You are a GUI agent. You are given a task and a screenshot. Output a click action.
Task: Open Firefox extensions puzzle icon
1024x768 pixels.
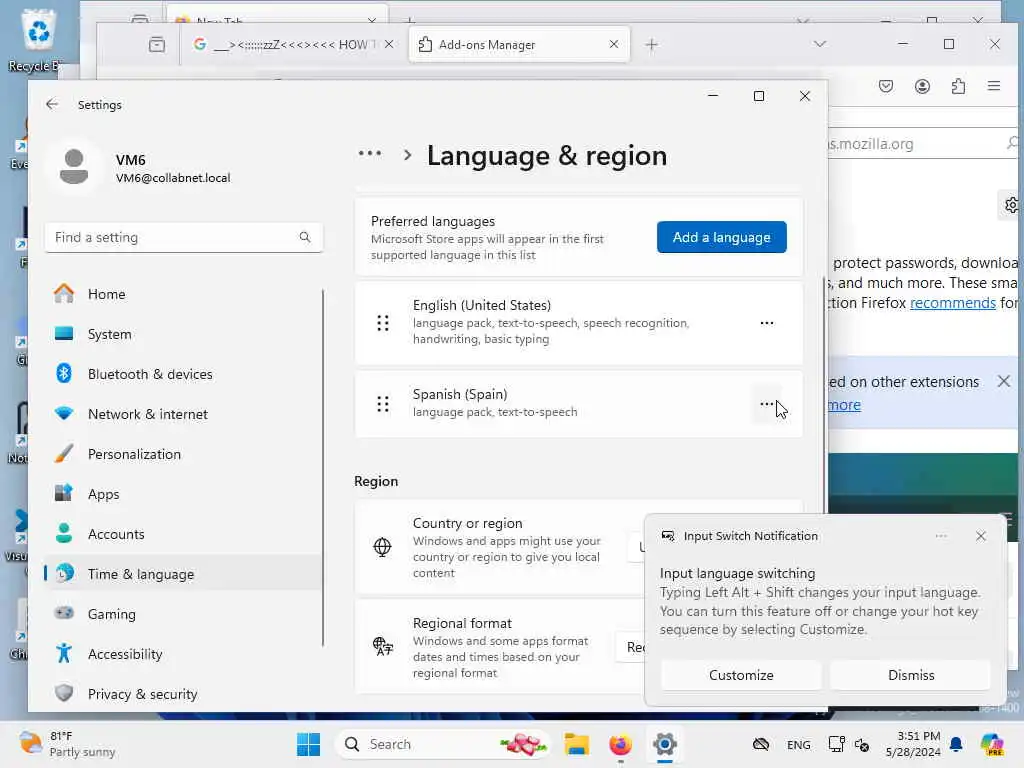coord(958,86)
